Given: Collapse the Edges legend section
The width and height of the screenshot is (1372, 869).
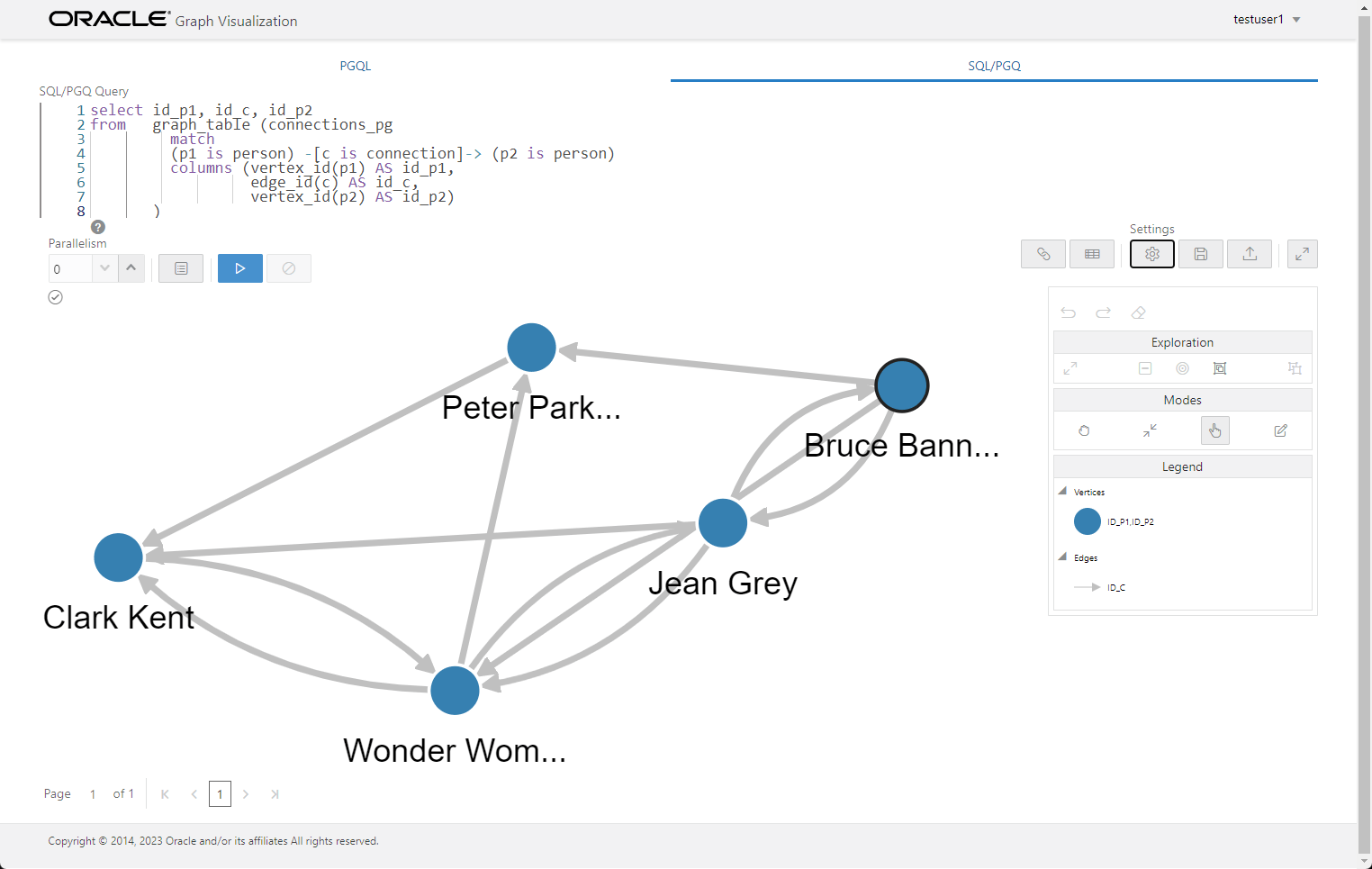Looking at the screenshot, I should tap(1062, 557).
